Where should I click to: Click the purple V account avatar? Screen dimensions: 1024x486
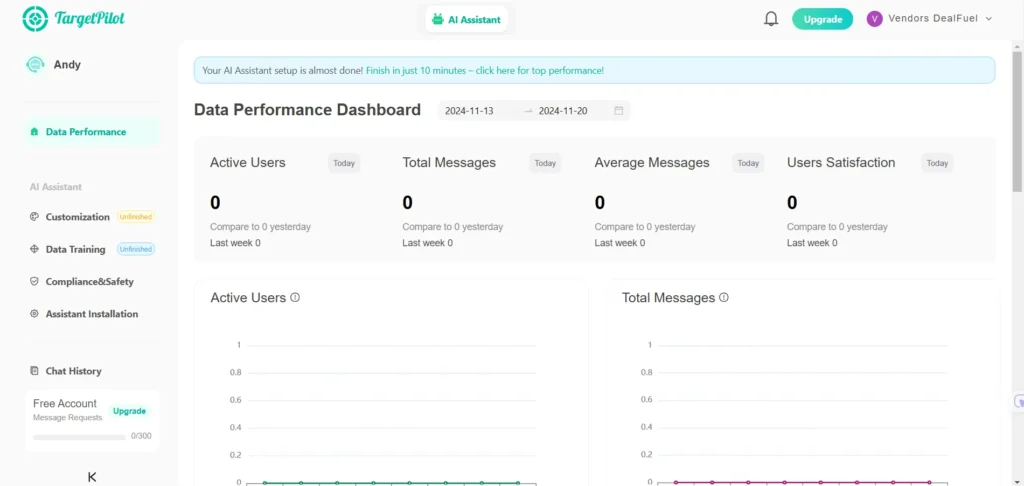(874, 19)
